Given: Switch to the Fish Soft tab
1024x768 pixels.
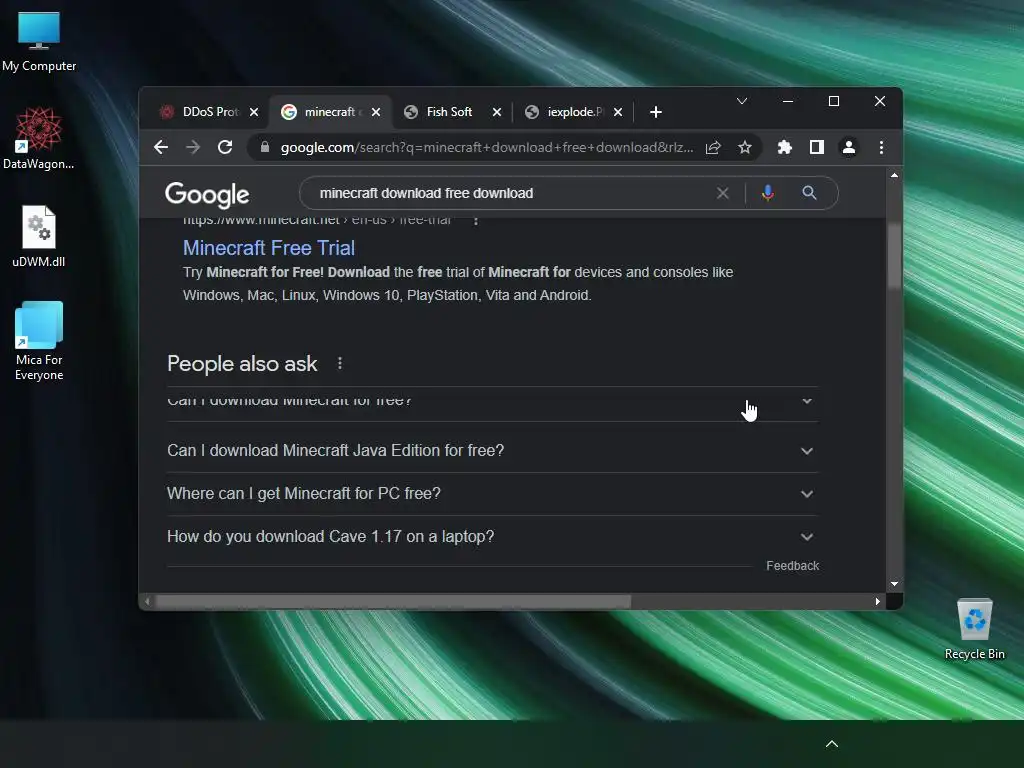Looking at the screenshot, I should point(449,112).
